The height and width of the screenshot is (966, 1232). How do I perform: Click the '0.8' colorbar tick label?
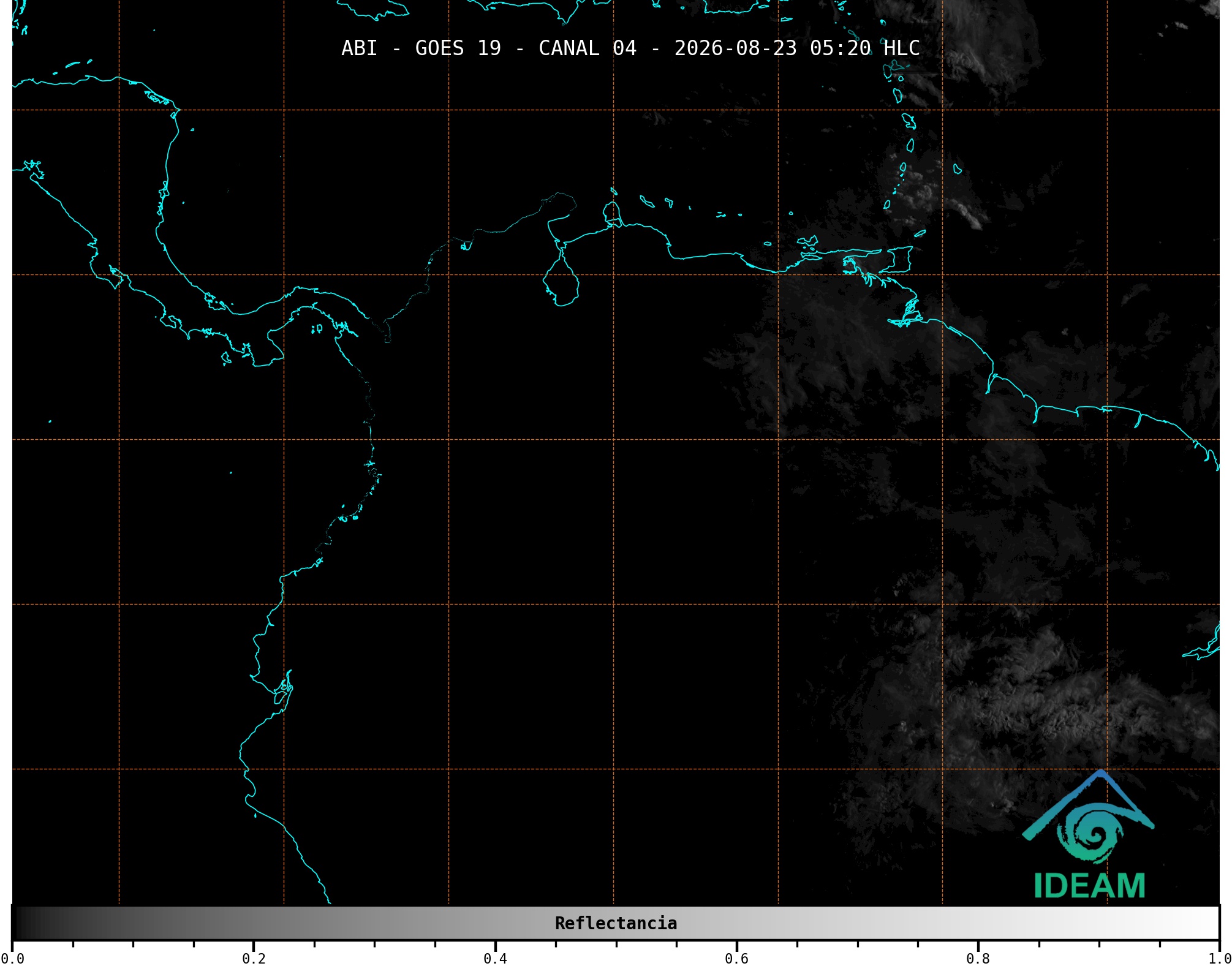[978, 959]
